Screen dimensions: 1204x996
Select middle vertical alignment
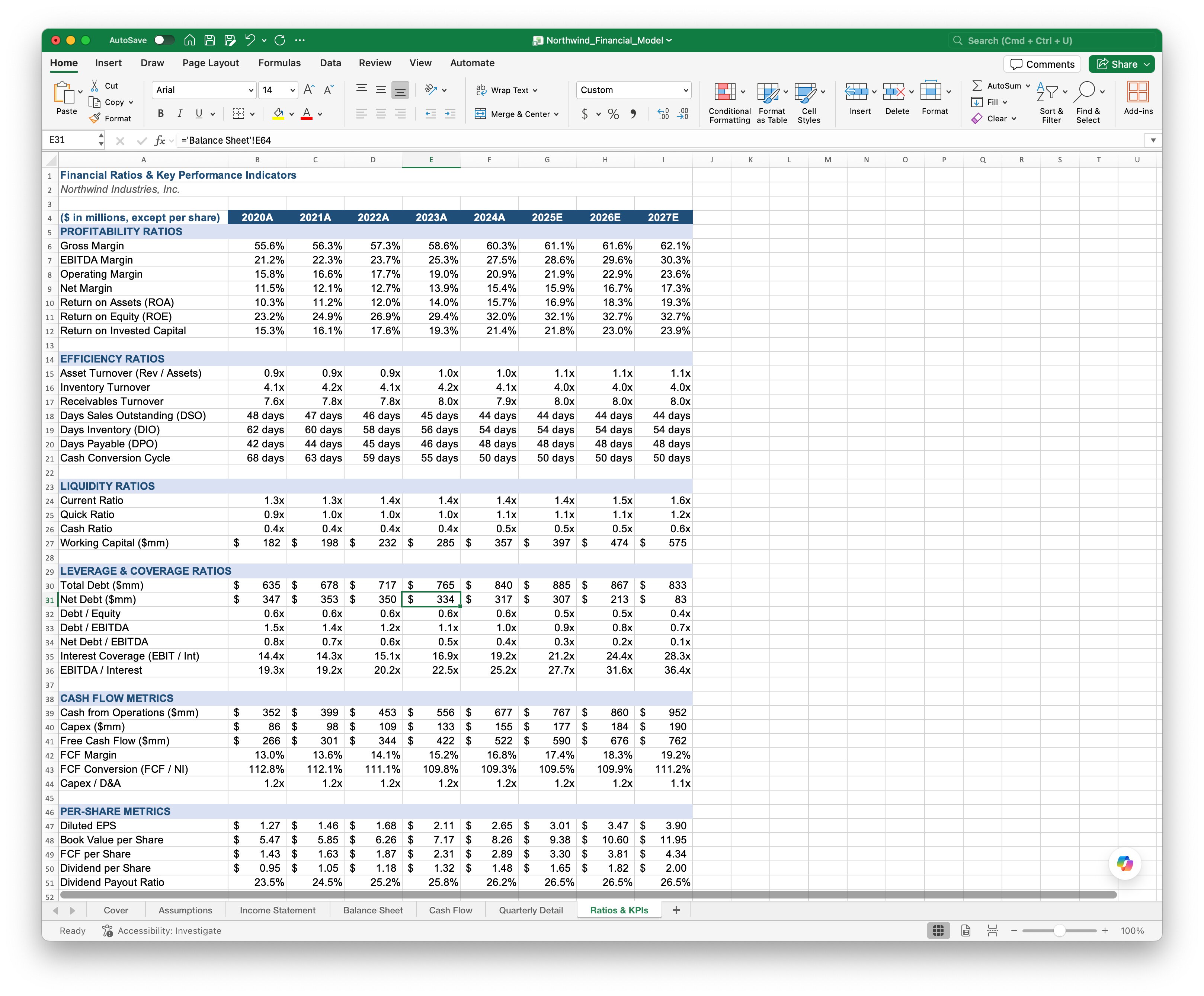pyautogui.click(x=381, y=90)
